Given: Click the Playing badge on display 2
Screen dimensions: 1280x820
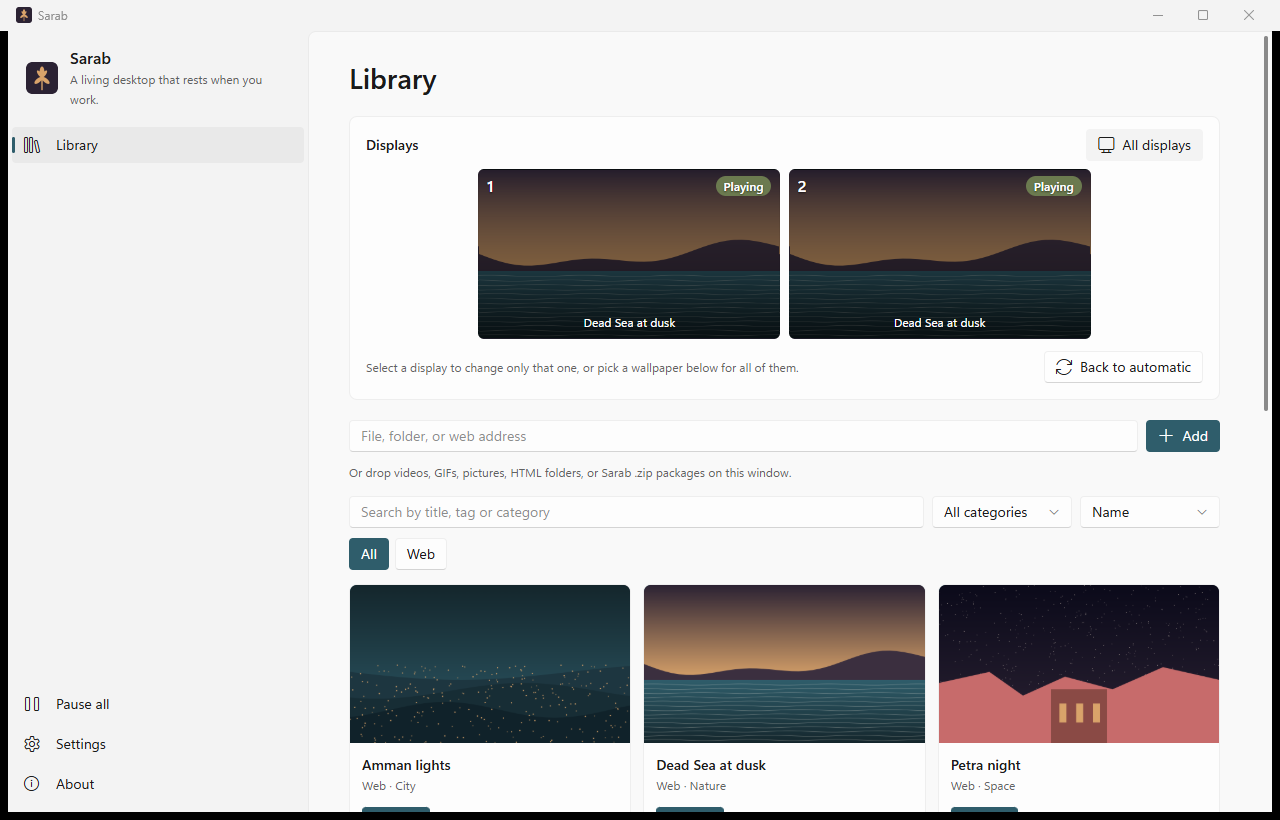Looking at the screenshot, I should point(1054,187).
